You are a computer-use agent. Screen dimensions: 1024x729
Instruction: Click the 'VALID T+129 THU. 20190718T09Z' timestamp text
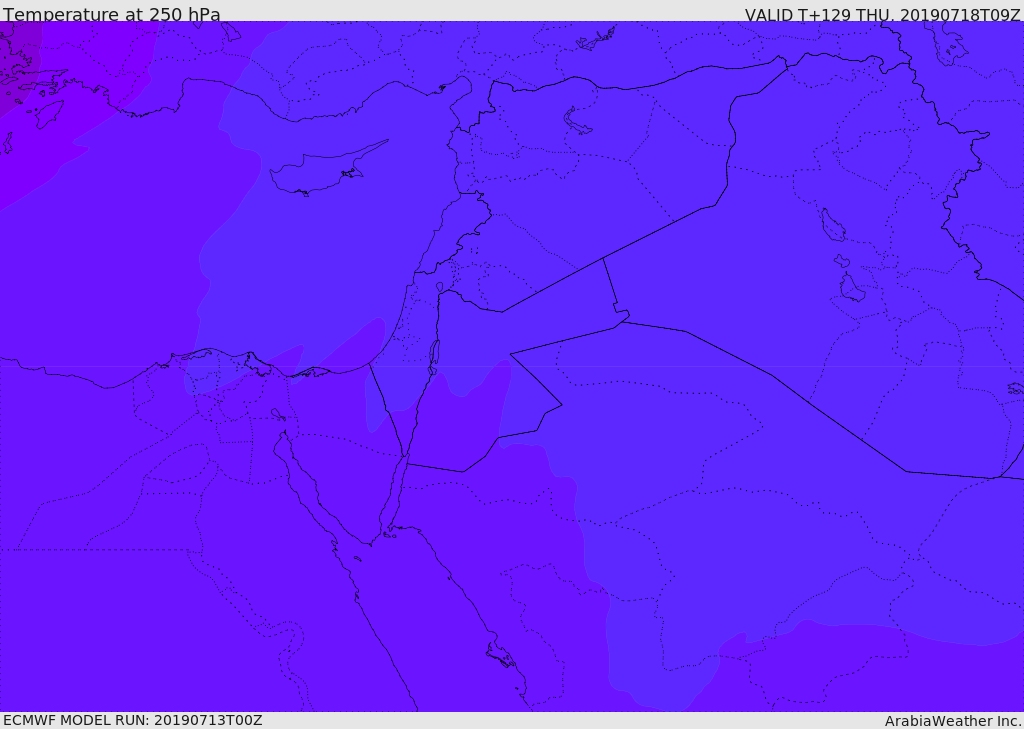882,15
